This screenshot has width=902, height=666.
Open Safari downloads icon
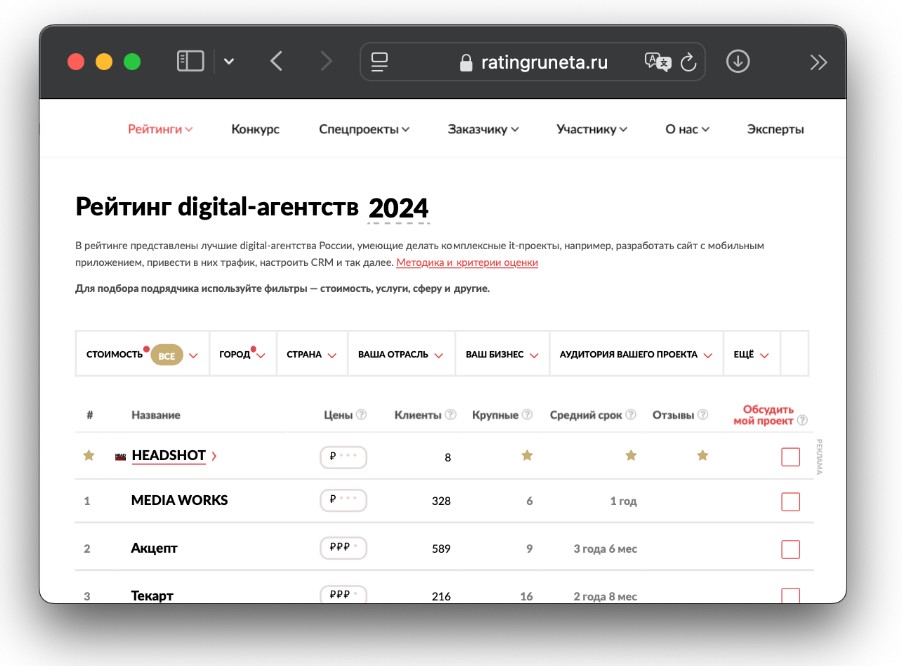pos(737,62)
